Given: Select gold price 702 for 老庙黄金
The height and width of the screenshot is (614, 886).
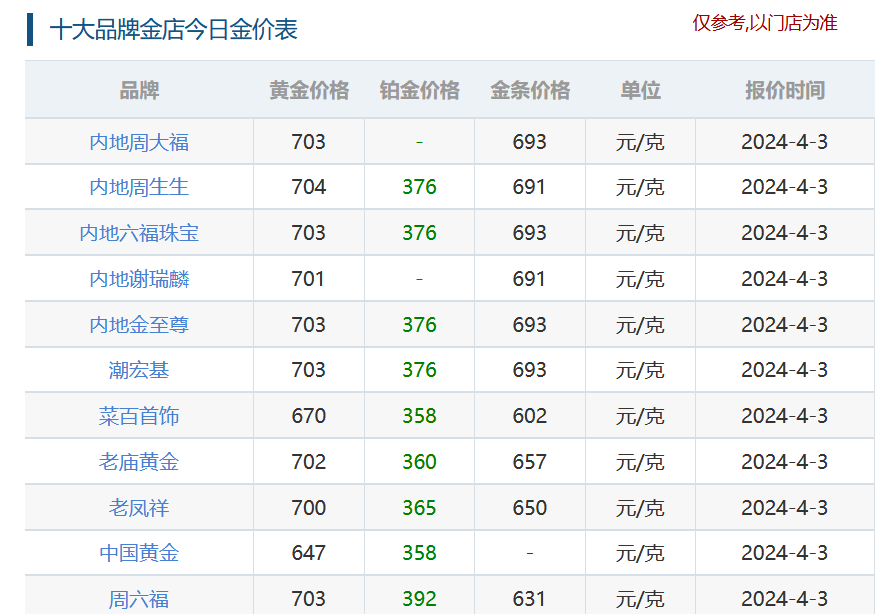Looking at the screenshot, I should [x=309, y=462].
